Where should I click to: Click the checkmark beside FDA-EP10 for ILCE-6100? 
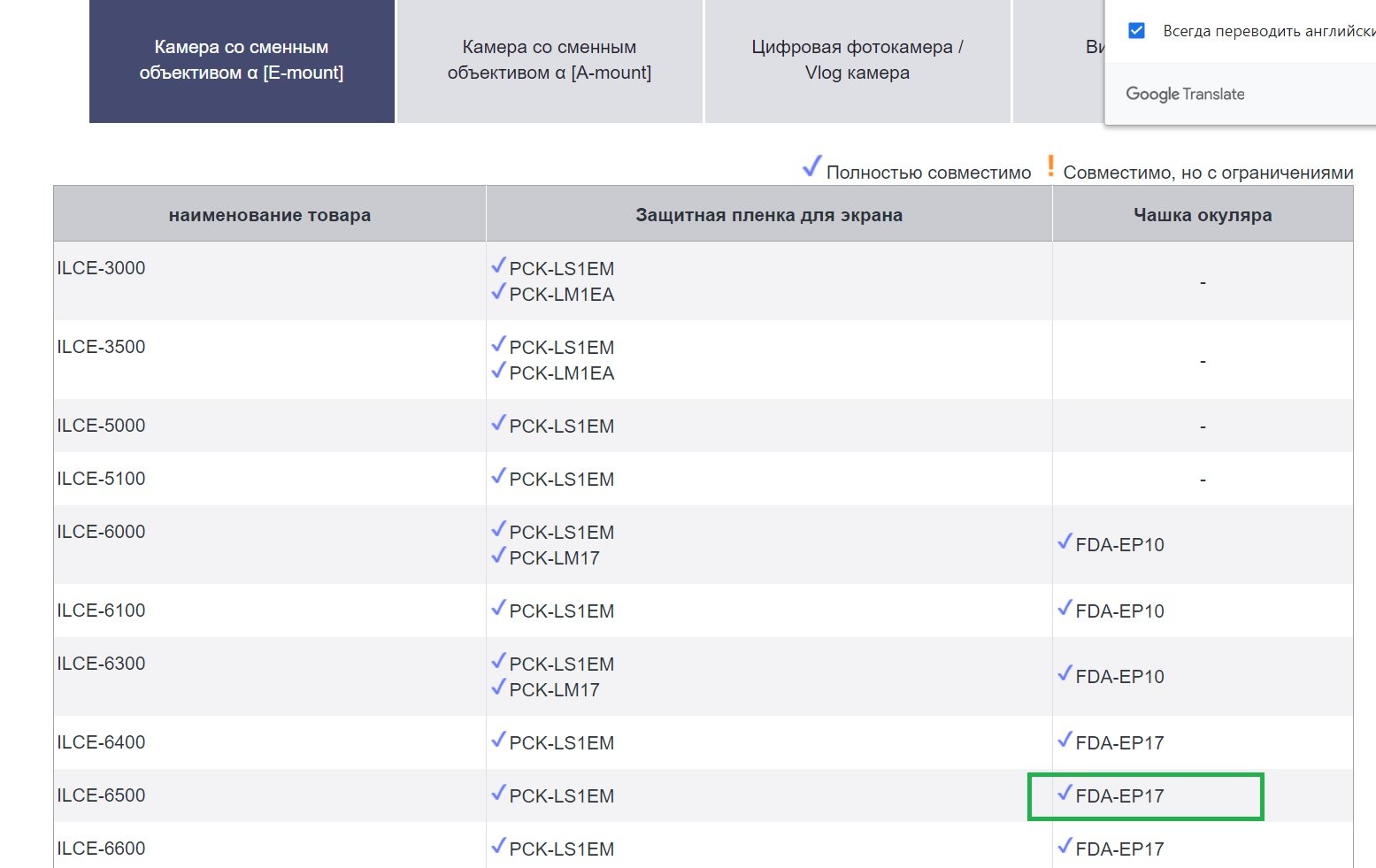(x=1065, y=608)
